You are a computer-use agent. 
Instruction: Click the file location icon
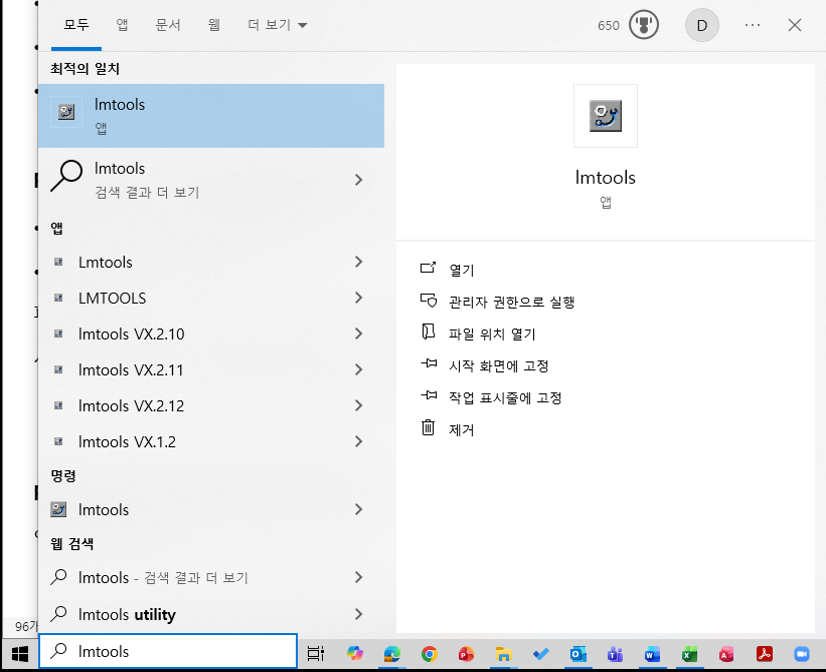(428, 331)
